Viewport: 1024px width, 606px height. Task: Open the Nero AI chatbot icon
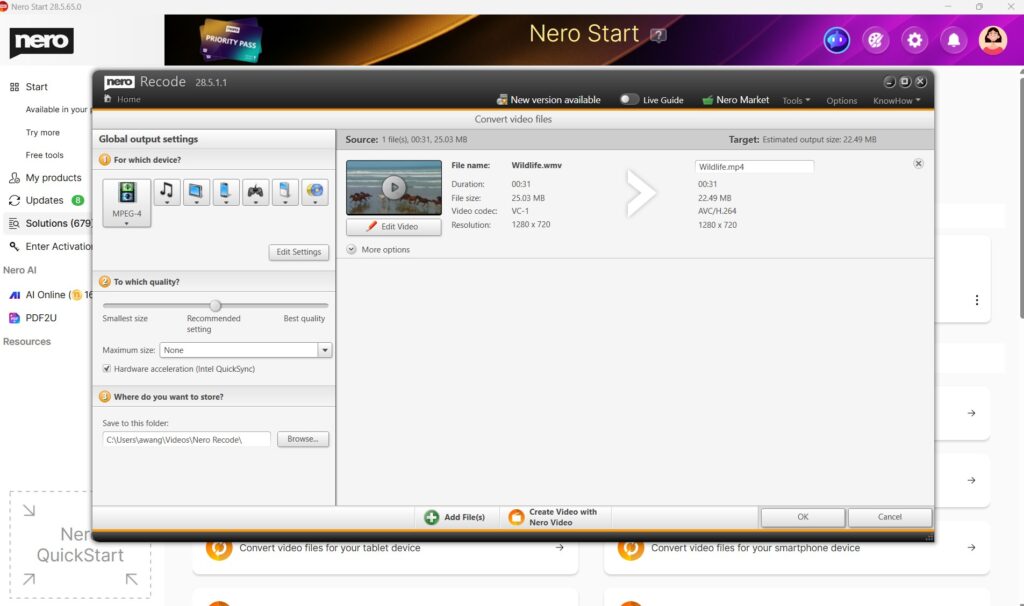click(x=836, y=40)
